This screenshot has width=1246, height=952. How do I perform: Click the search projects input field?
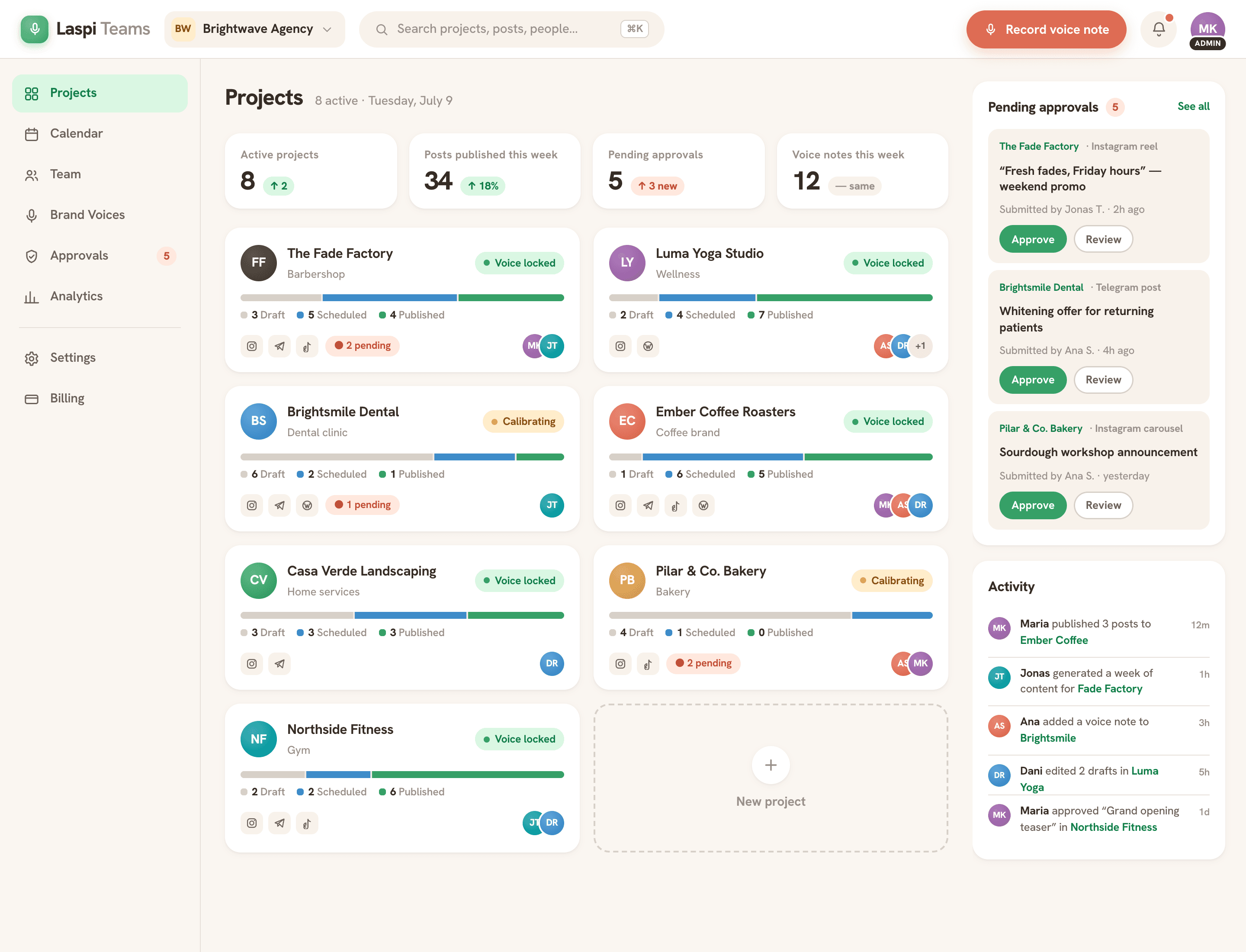click(x=512, y=29)
